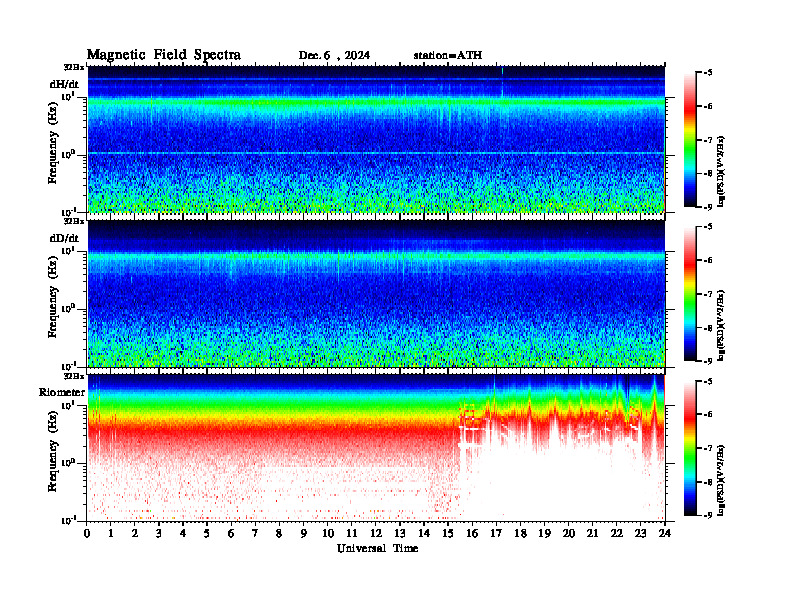
Task: Click the cyan 1 Hz line in dH/dt panel
Action: click(x=376, y=153)
